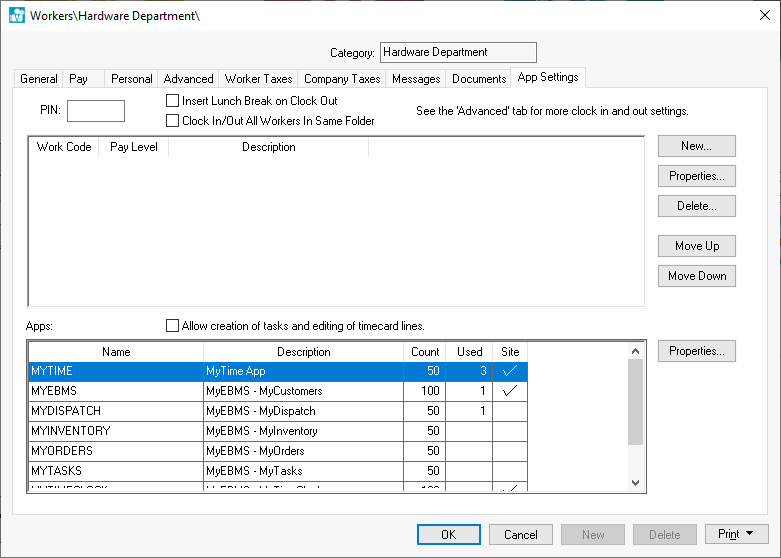Click New... work code button
Viewport: 781px width, 558px height.
pyautogui.click(x=696, y=146)
